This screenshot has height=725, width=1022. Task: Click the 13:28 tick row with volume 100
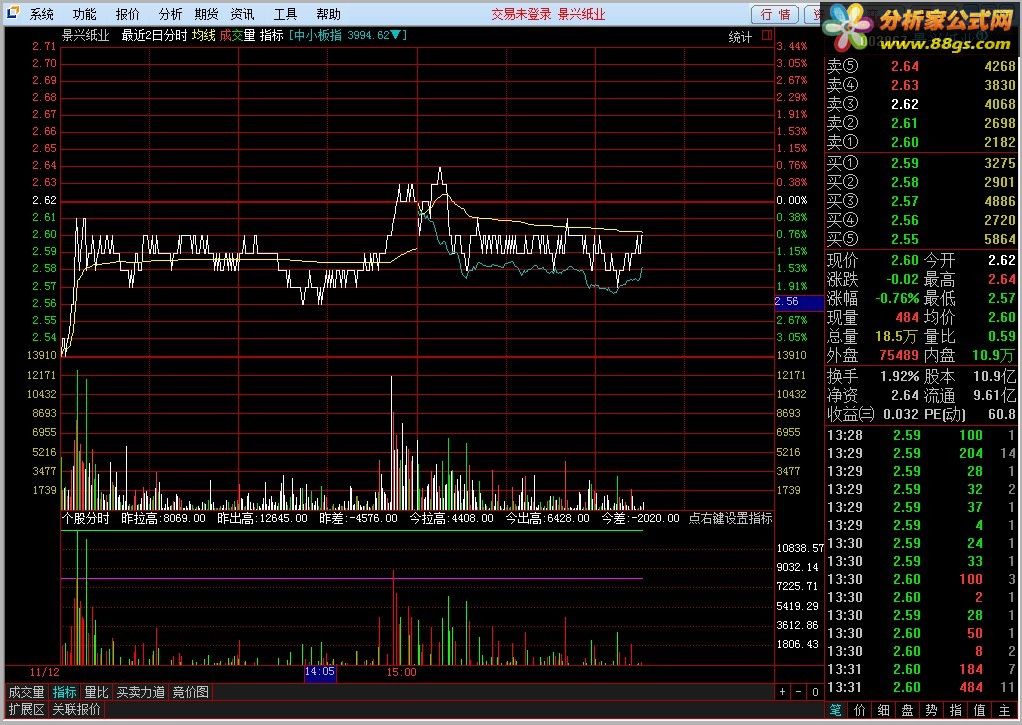pyautogui.click(x=921, y=435)
